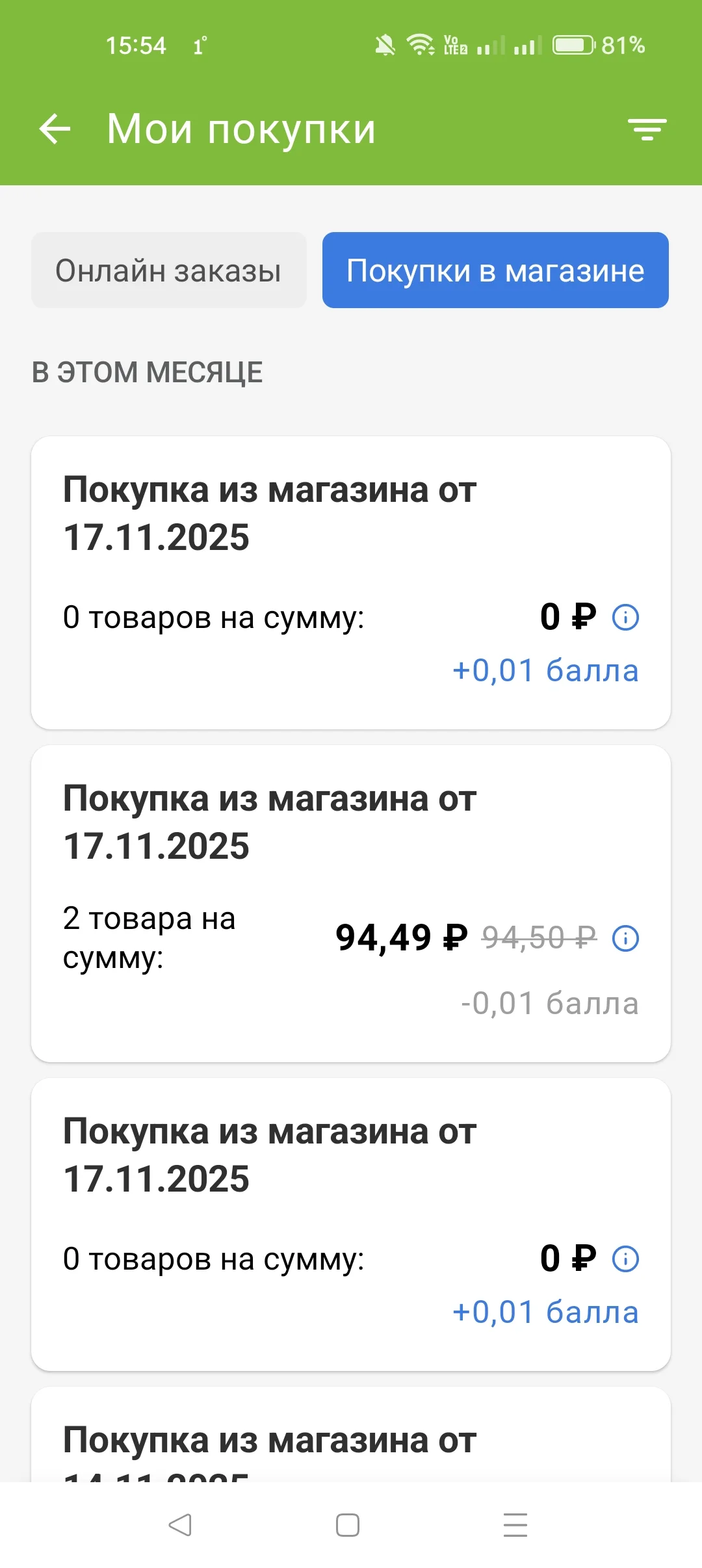The image size is (702, 1568).
Task: Tap the Мои покупки header title
Action: 241,129
